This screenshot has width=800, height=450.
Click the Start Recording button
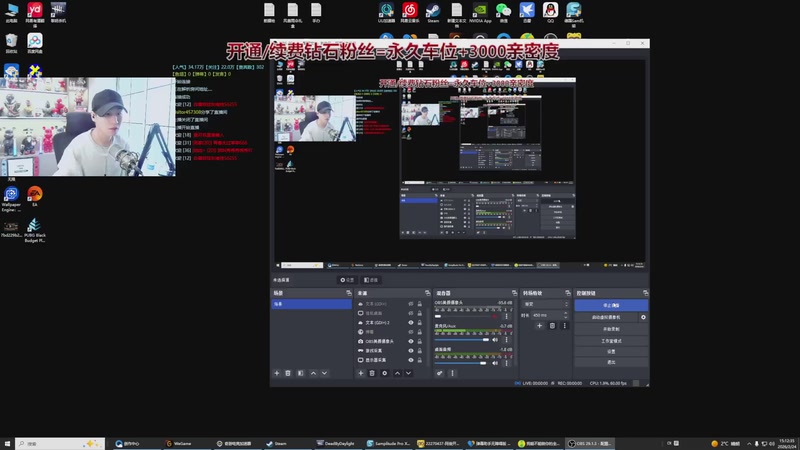(611, 329)
